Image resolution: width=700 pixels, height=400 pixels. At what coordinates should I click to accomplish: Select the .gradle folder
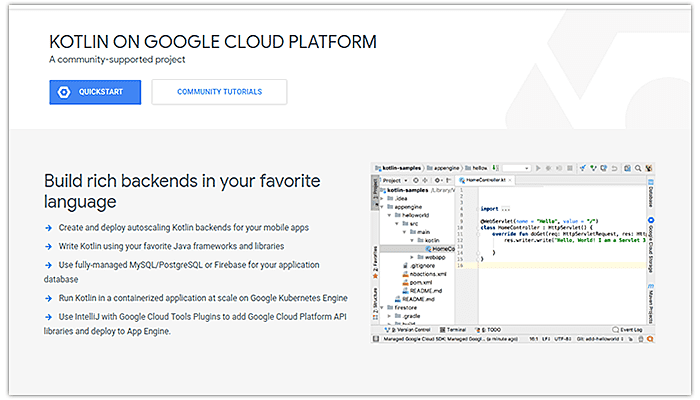click(408, 316)
